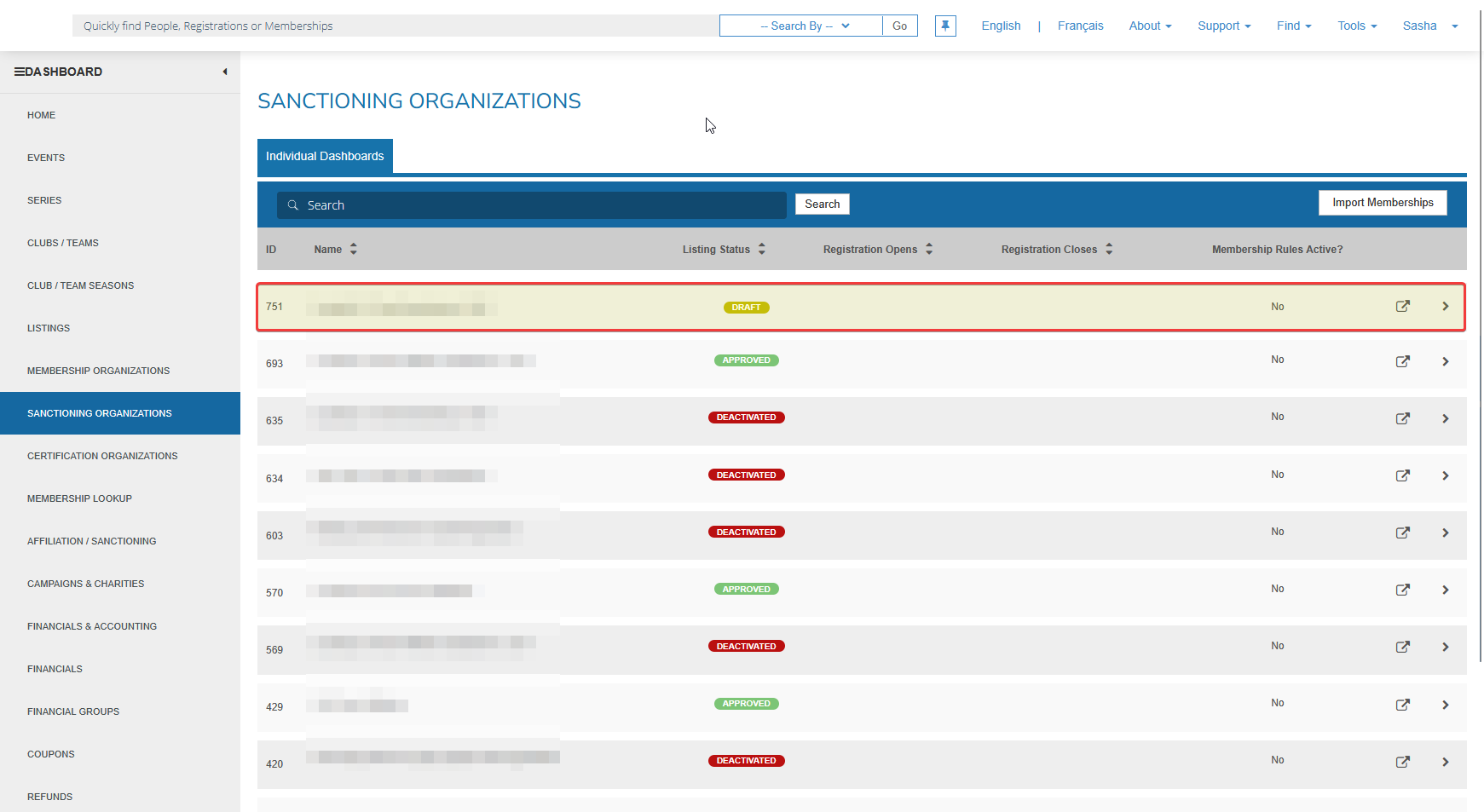The height and width of the screenshot is (812, 1484).
Task: Expand the Tools menu
Action: click(x=1356, y=26)
